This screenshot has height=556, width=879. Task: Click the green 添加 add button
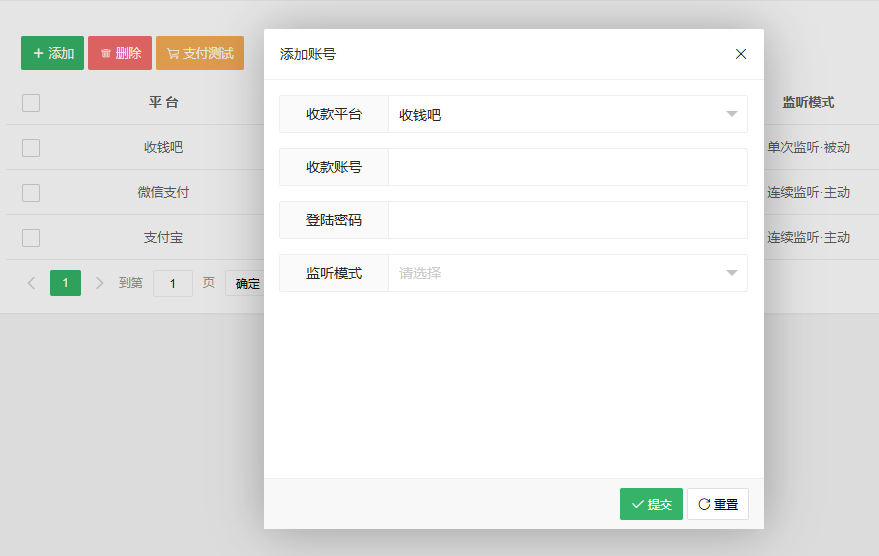coord(52,53)
